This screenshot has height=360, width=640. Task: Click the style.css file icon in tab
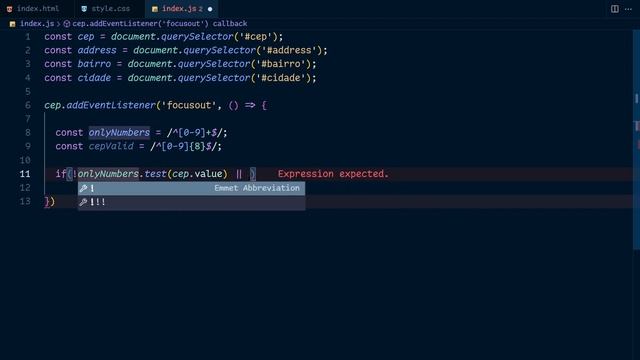point(84,9)
